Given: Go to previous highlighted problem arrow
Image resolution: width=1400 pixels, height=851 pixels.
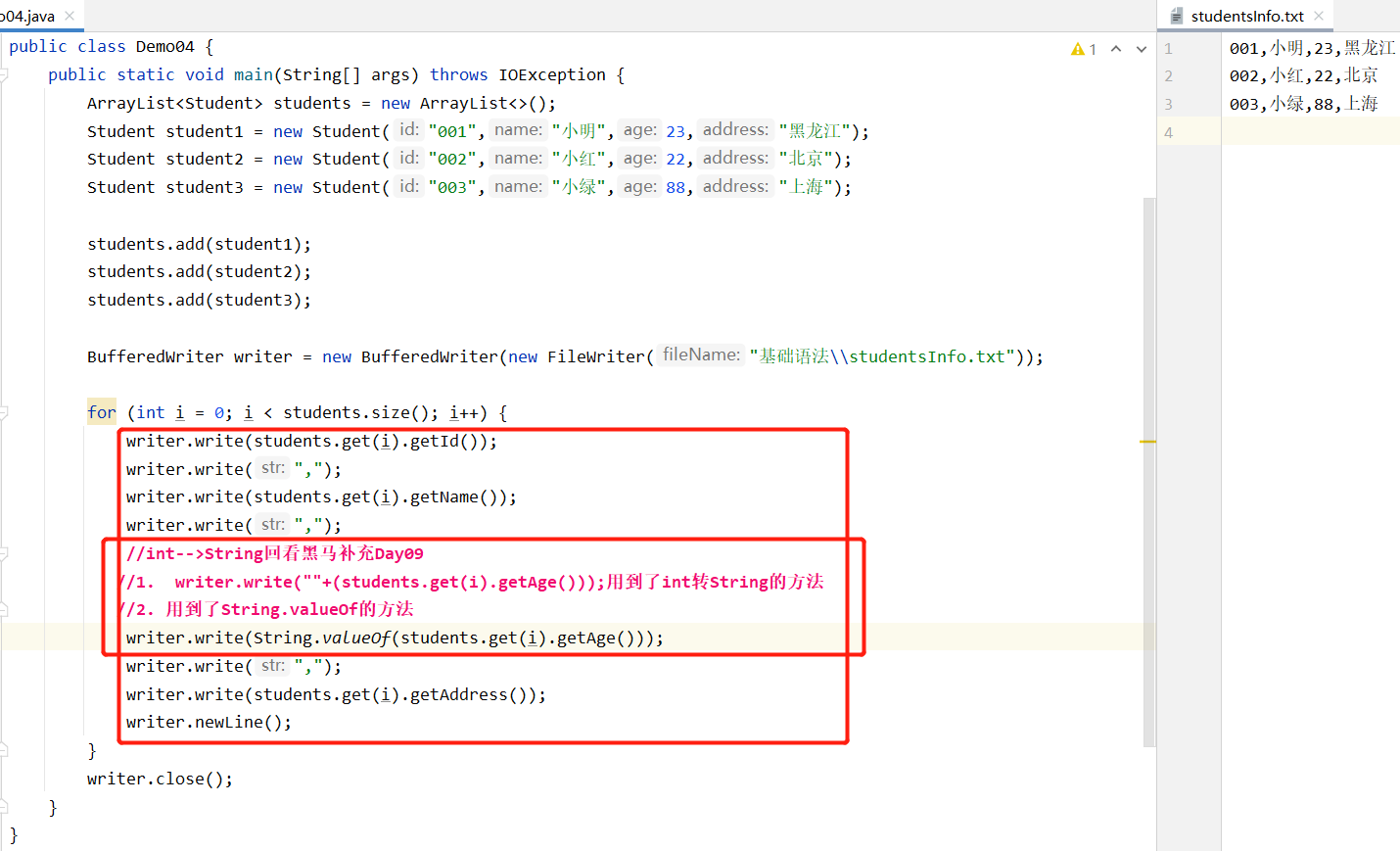Looking at the screenshot, I should point(1116,49).
